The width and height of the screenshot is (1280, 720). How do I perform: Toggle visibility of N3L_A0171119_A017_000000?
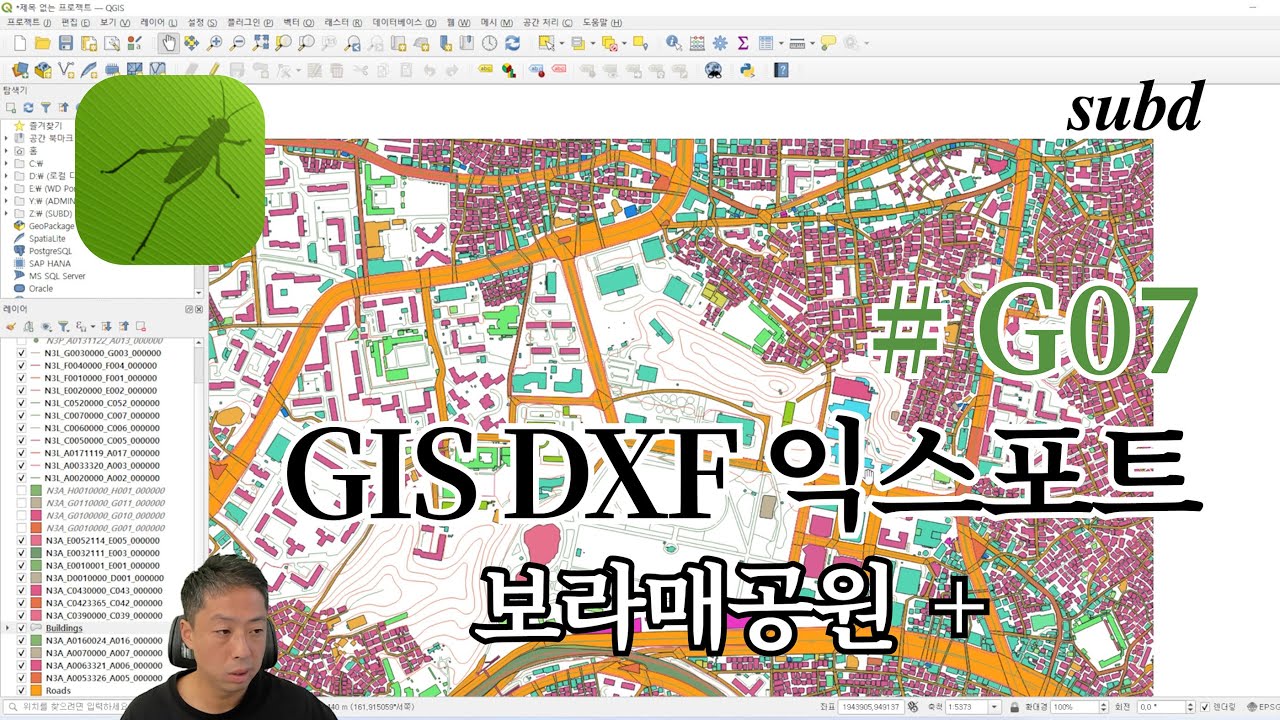coord(22,453)
